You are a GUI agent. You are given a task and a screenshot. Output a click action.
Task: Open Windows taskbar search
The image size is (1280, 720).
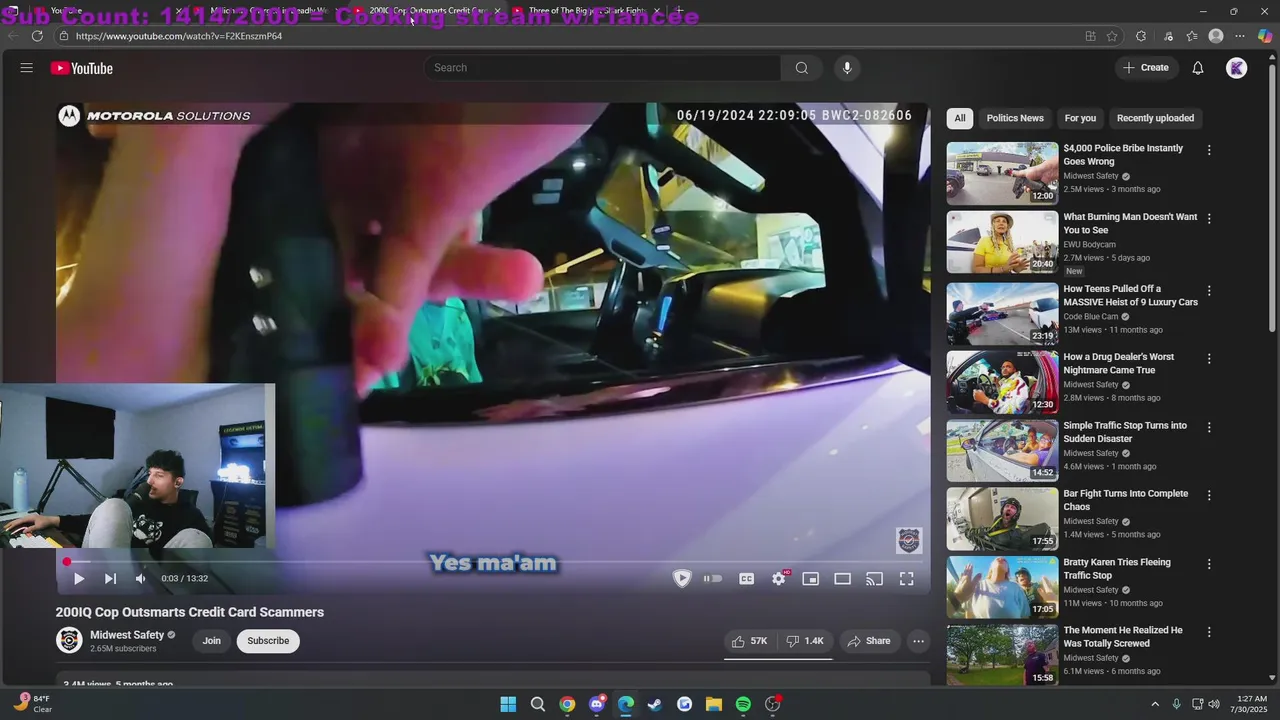pos(537,704)
